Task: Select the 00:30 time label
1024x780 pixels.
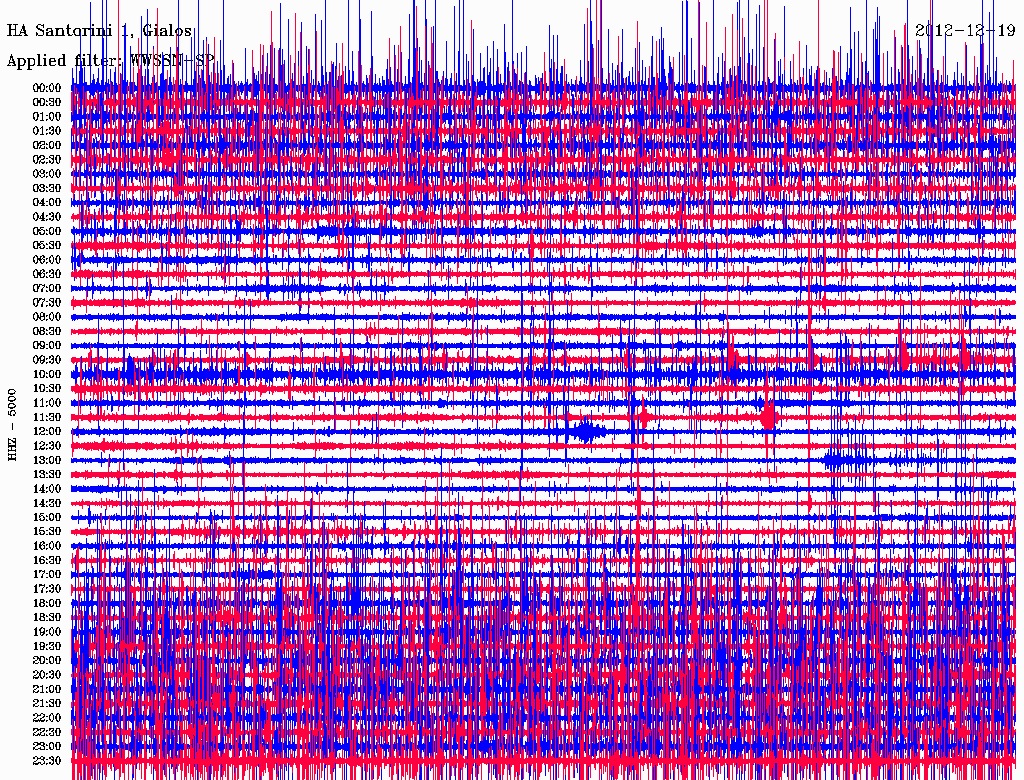Action: click(47, 103)
